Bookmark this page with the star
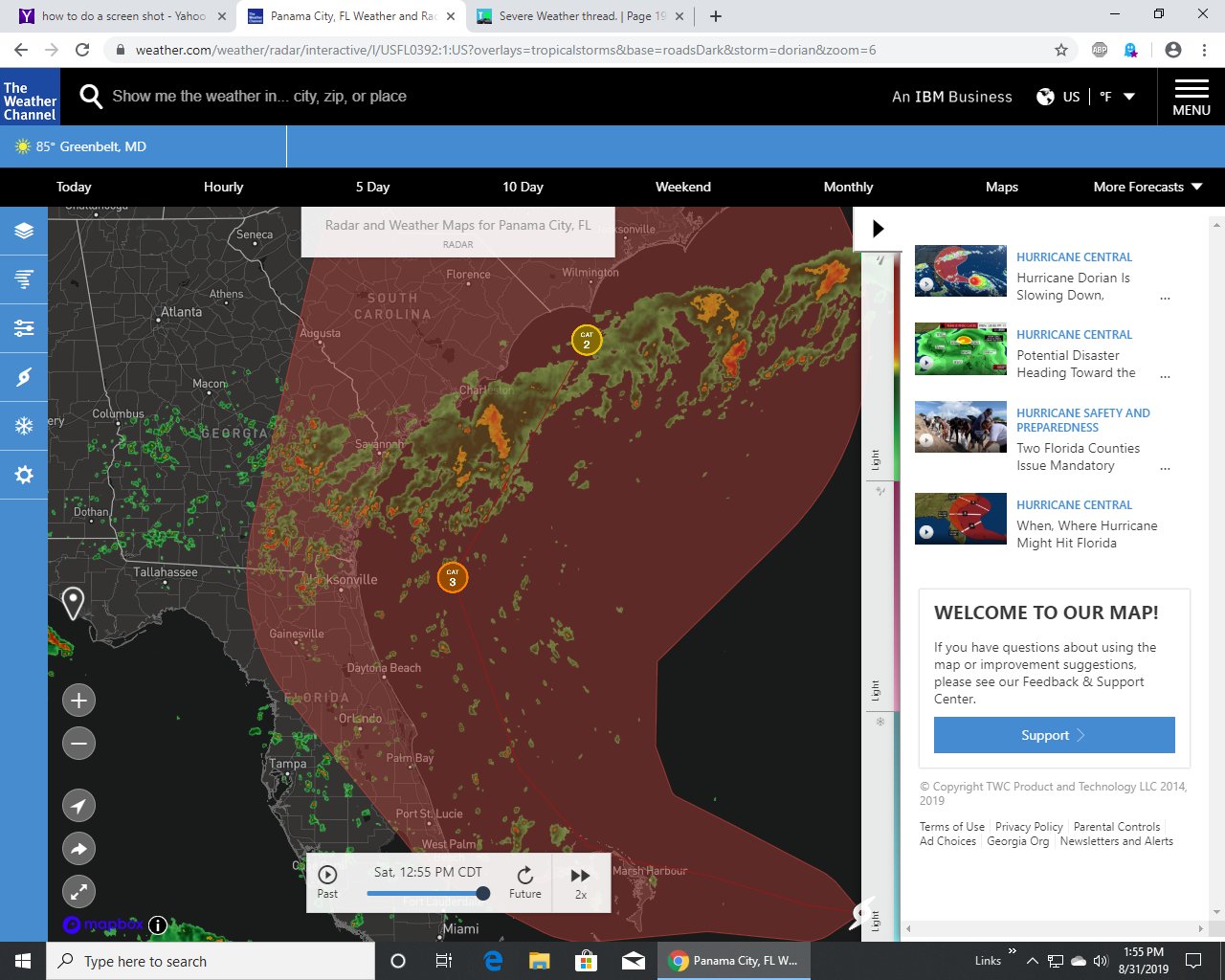Image resolution: width=1225 pixels, height=980 pixels. (1061, 50)
